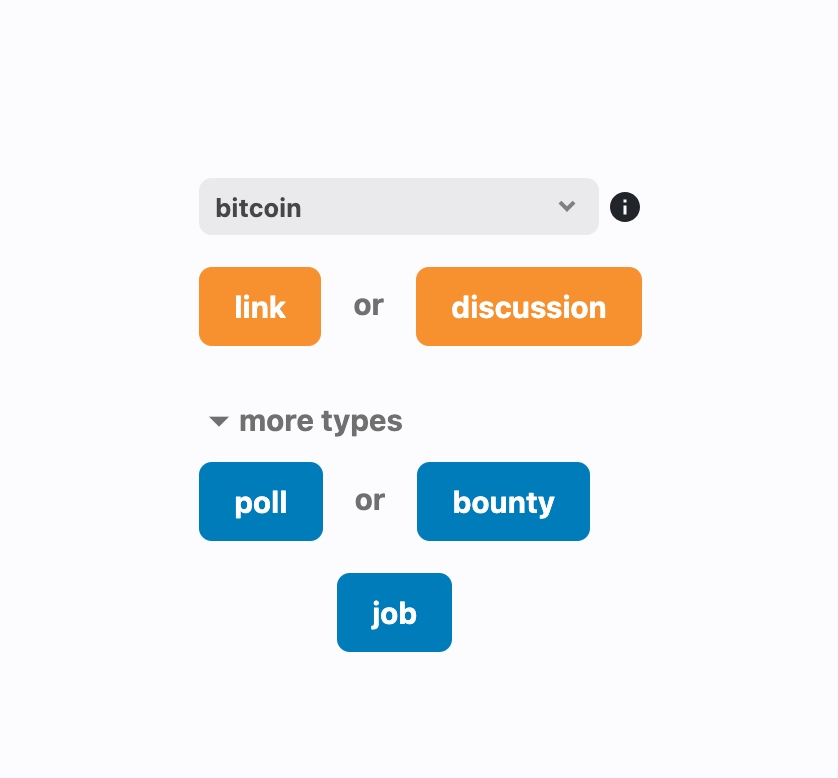This screenshot has width=838, height=778.
Task: Show territory details via the info circle
Action: coord(625,207)
